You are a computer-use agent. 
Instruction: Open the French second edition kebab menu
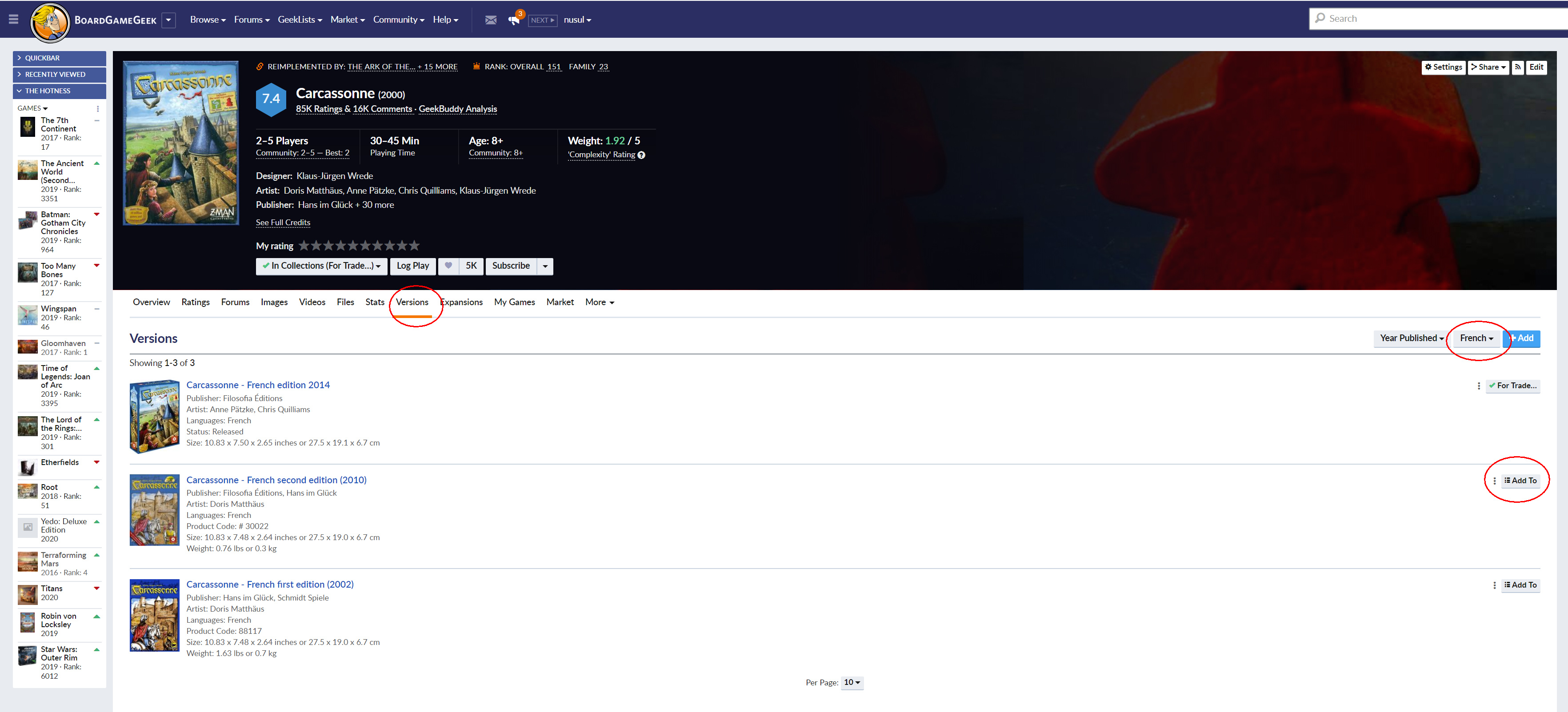1494,481
